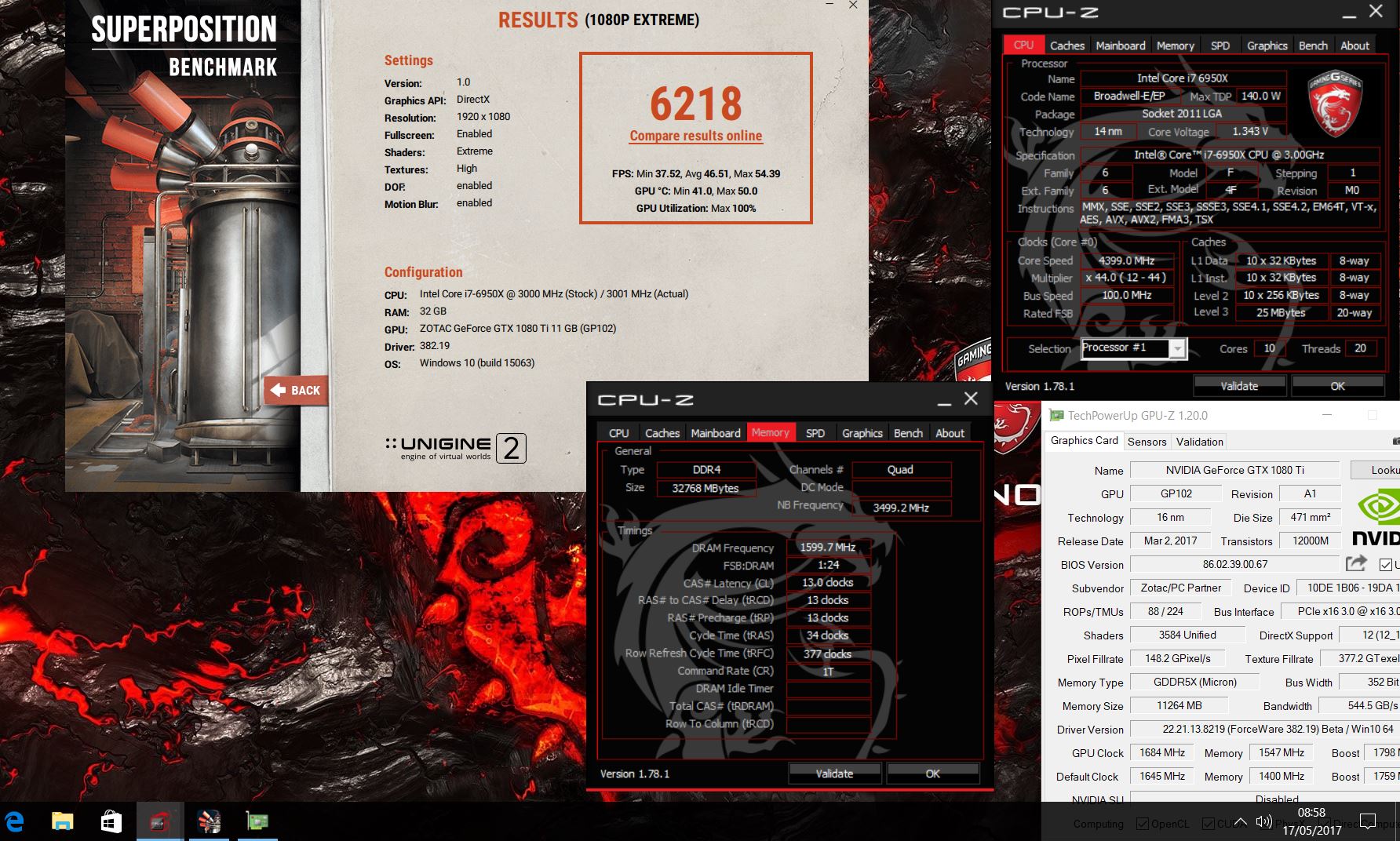The image size is (1400, 841).
Task: Open Mainboard tab in top CPU-Z window
Action: [x=1120, y=46]
